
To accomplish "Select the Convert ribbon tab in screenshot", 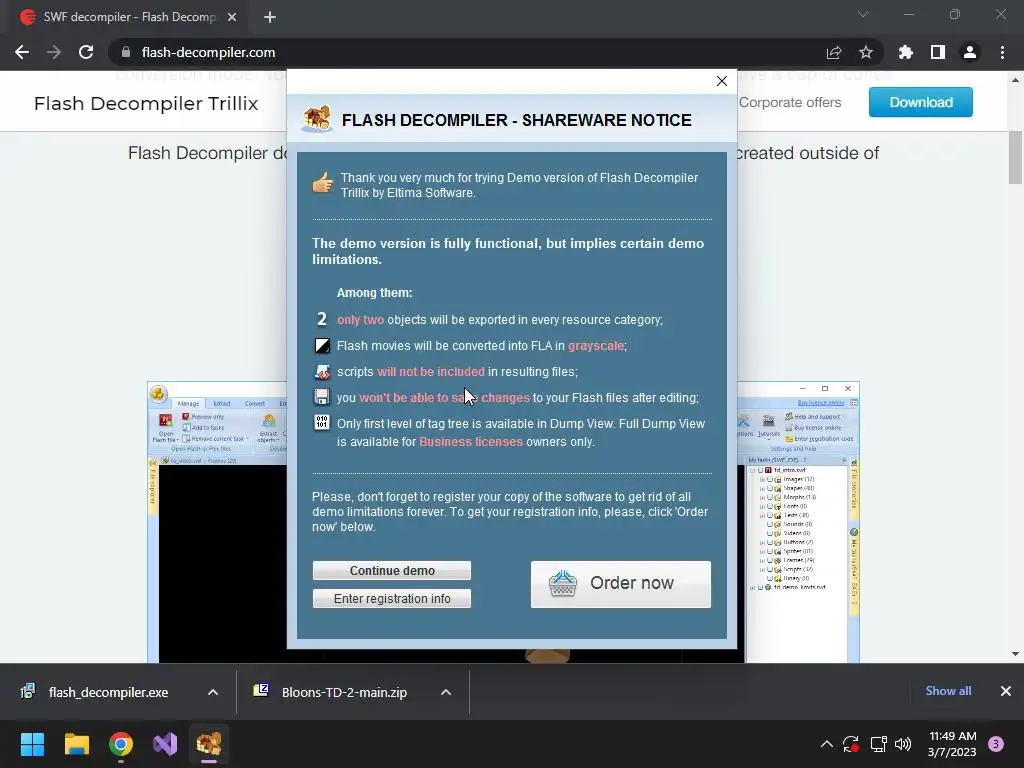I will (x=255, y=404).
